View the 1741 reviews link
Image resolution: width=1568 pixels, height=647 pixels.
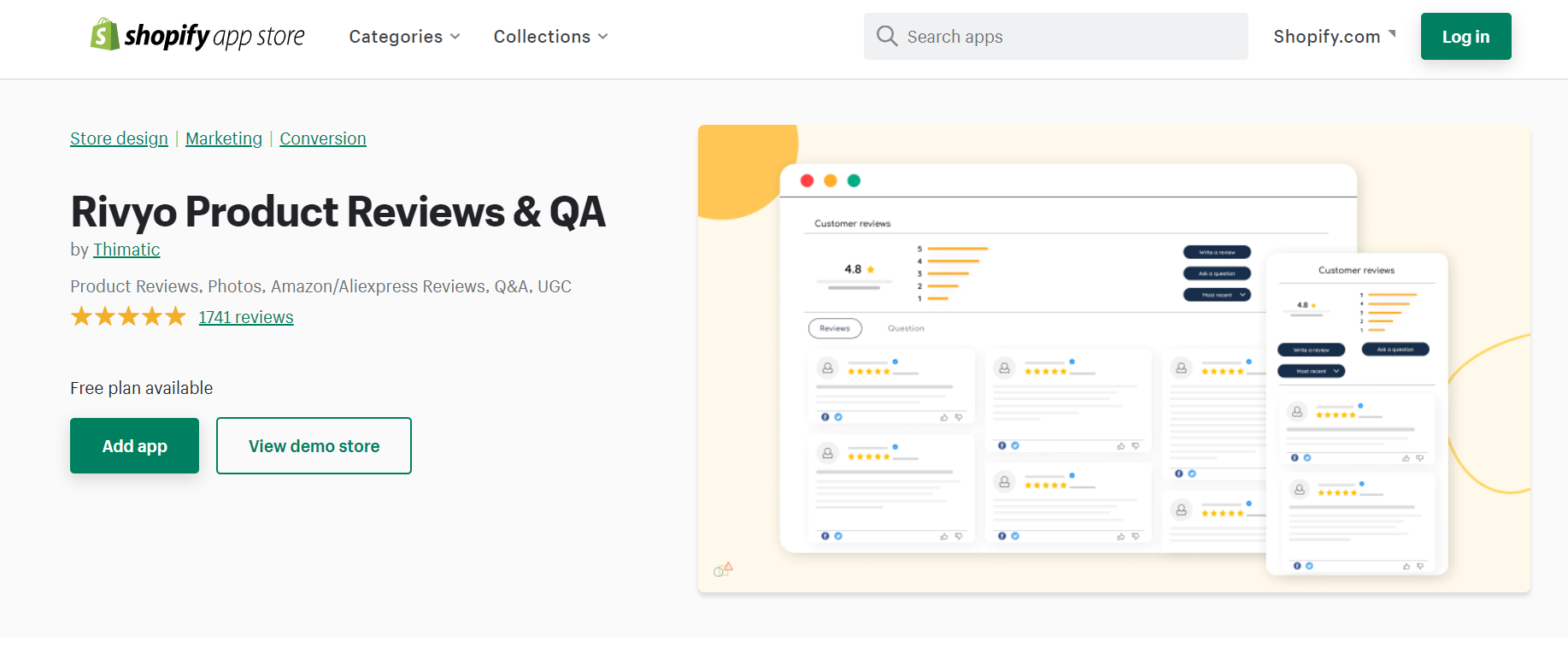[x=246, y=317]
